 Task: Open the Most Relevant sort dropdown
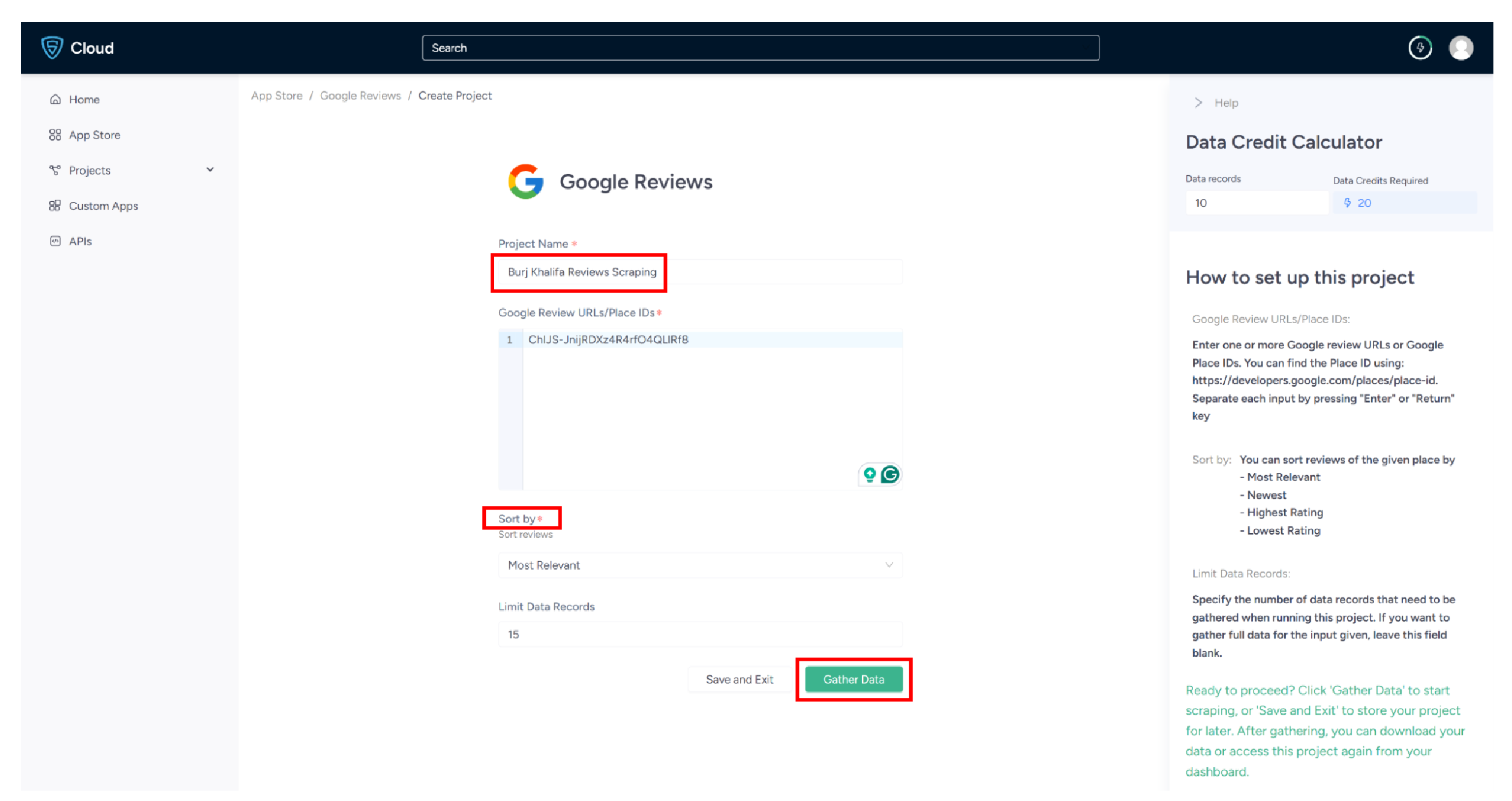click(x=700, y=565)
